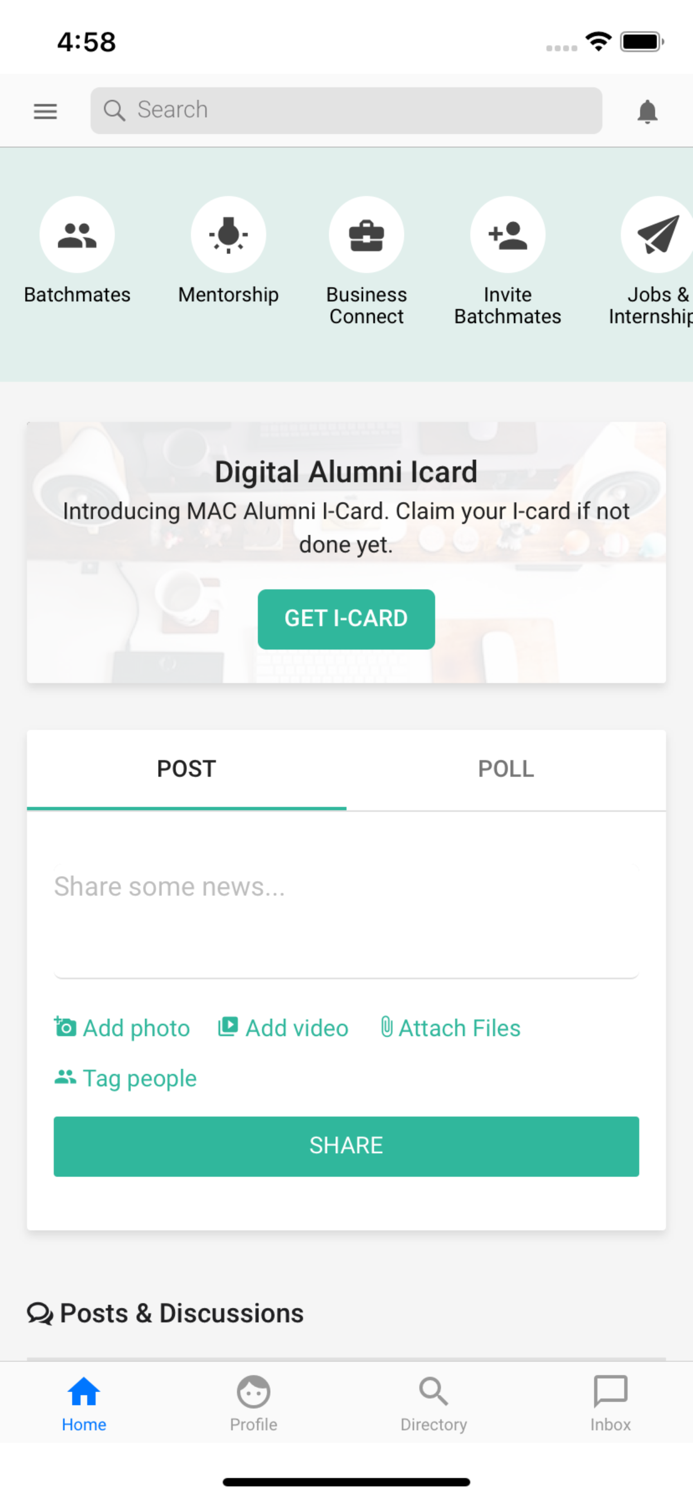693x1500 pixels.
Task: Open the Batchmates section icon
Action: [x=77, y=234]
